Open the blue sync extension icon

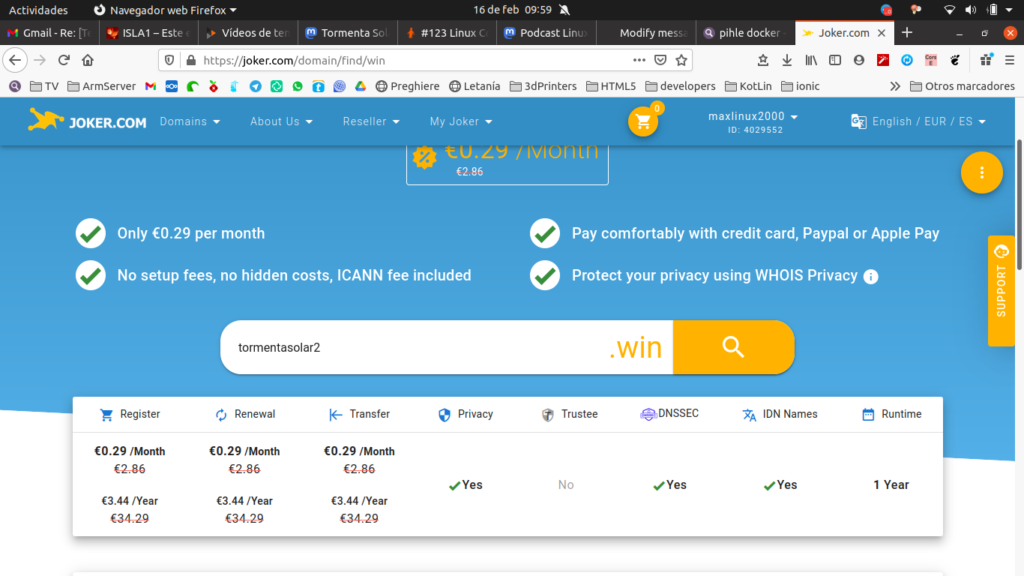907,60
